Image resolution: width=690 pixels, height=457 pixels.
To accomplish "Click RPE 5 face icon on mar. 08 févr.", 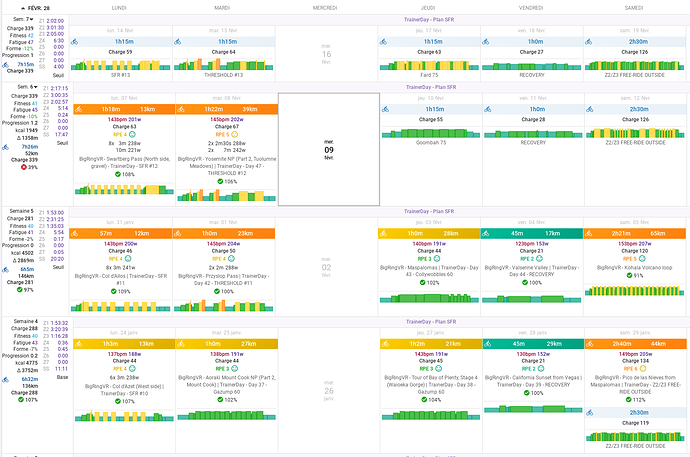I will (x=235, y=135).
